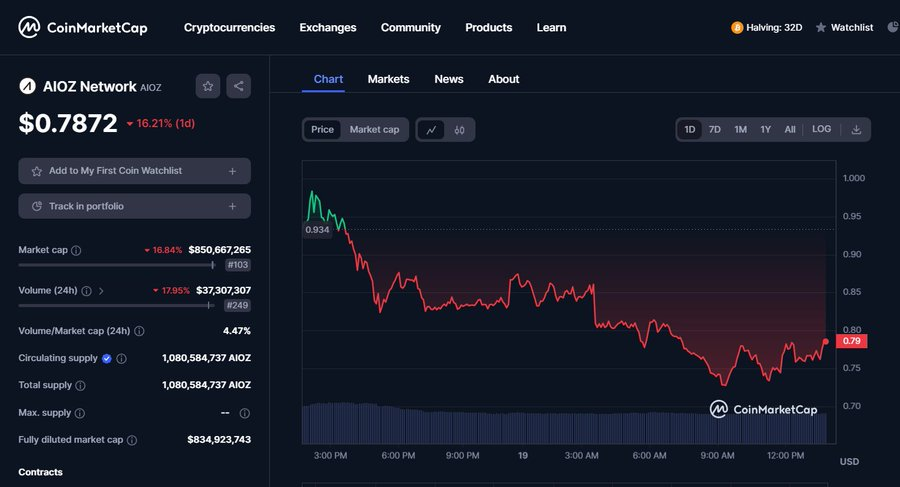Click the Market cap info icon
Screen dimensions: 900x487
tap(77, 251)
